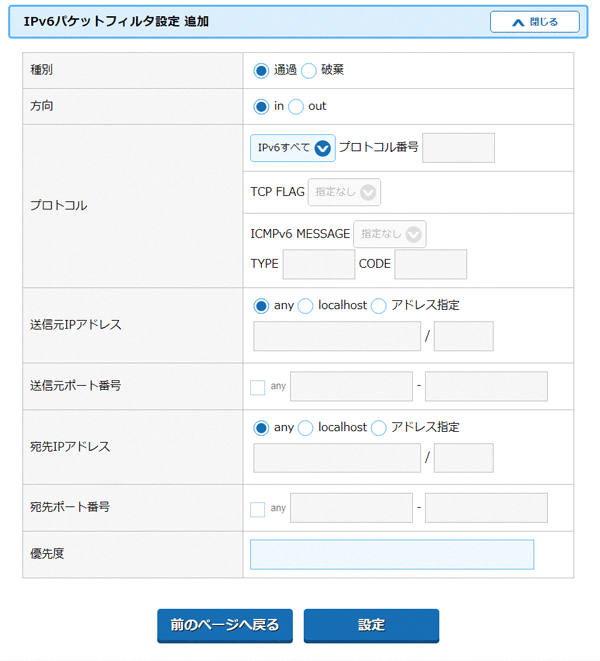
Task: Select localhost for 送信元IPアドレス
Action: pos(305,306)
